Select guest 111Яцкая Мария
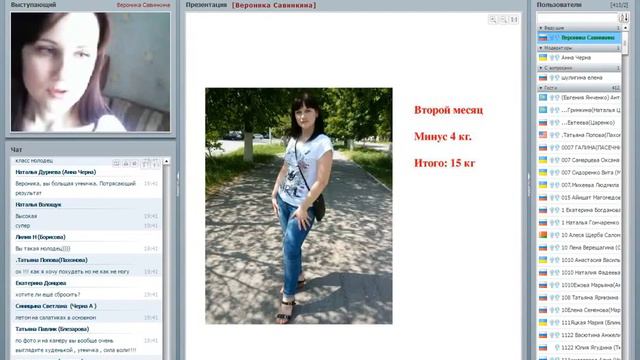Screen dimensions: 640x360 click(579, 322)
